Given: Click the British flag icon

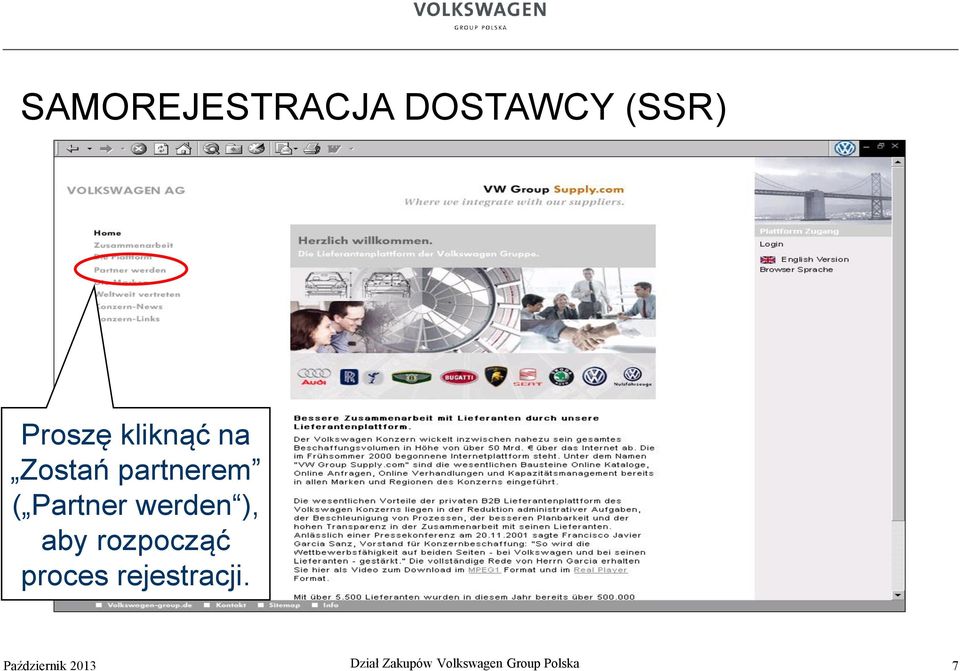Looking at the screenshot, I should [768, 260].
